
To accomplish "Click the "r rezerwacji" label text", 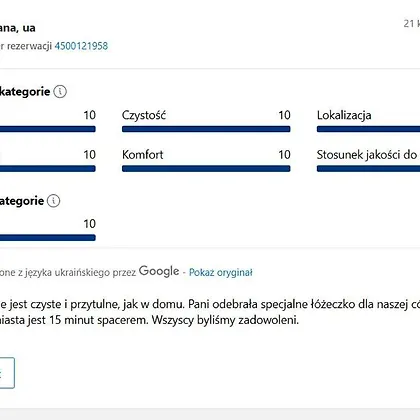I will click(26, 46).
